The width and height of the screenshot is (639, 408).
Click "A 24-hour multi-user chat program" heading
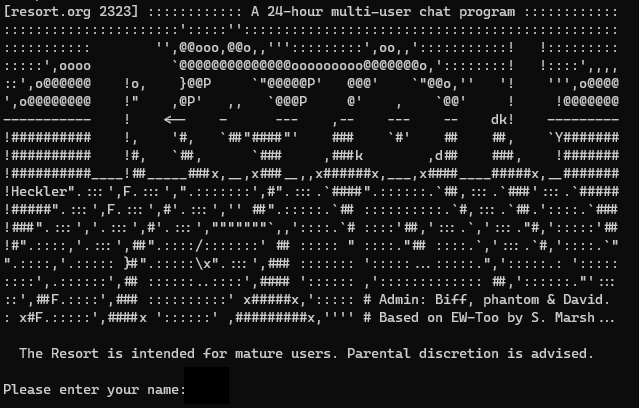[x=383, y=12]
